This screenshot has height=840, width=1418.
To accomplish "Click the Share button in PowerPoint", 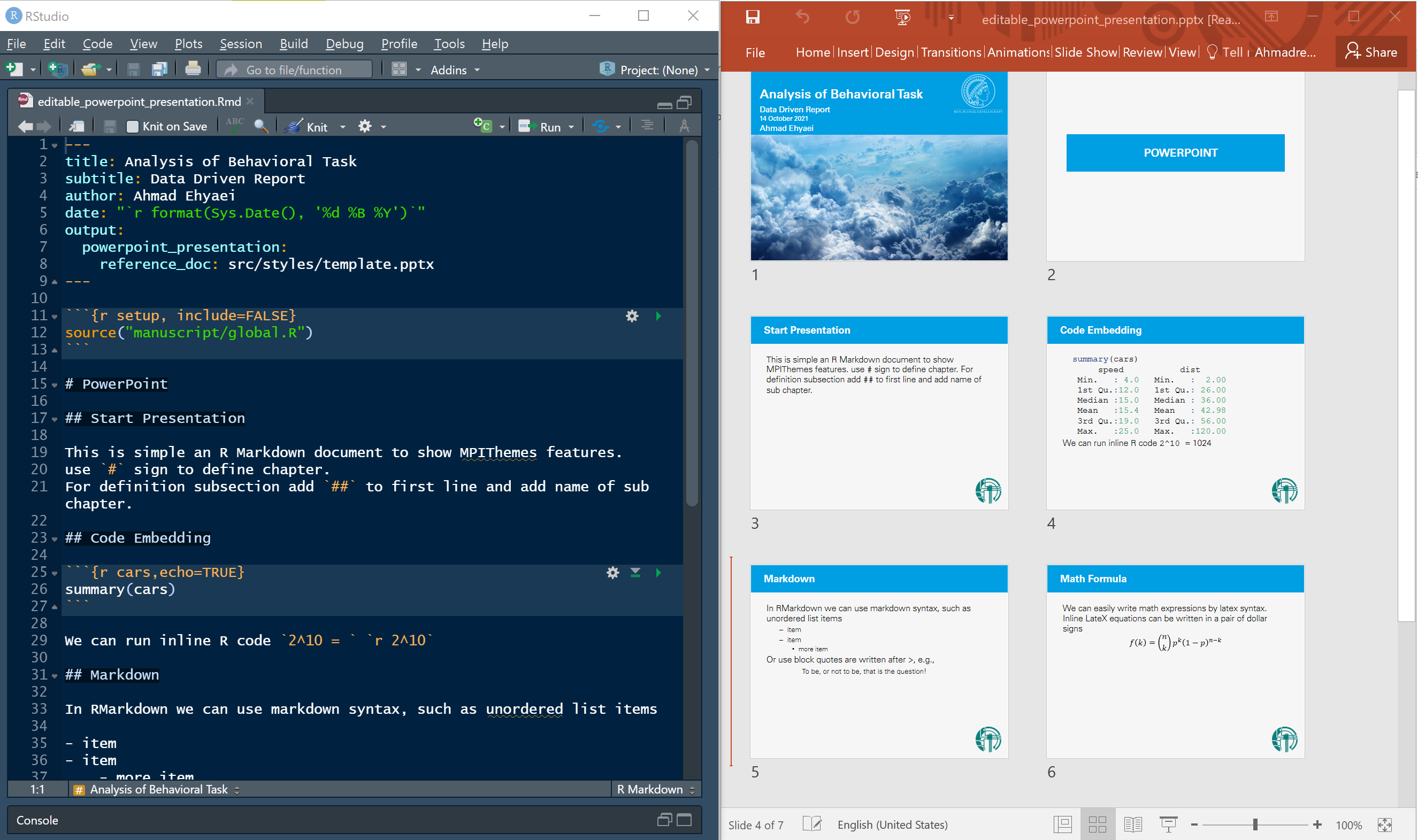I will coord(1371,52).
